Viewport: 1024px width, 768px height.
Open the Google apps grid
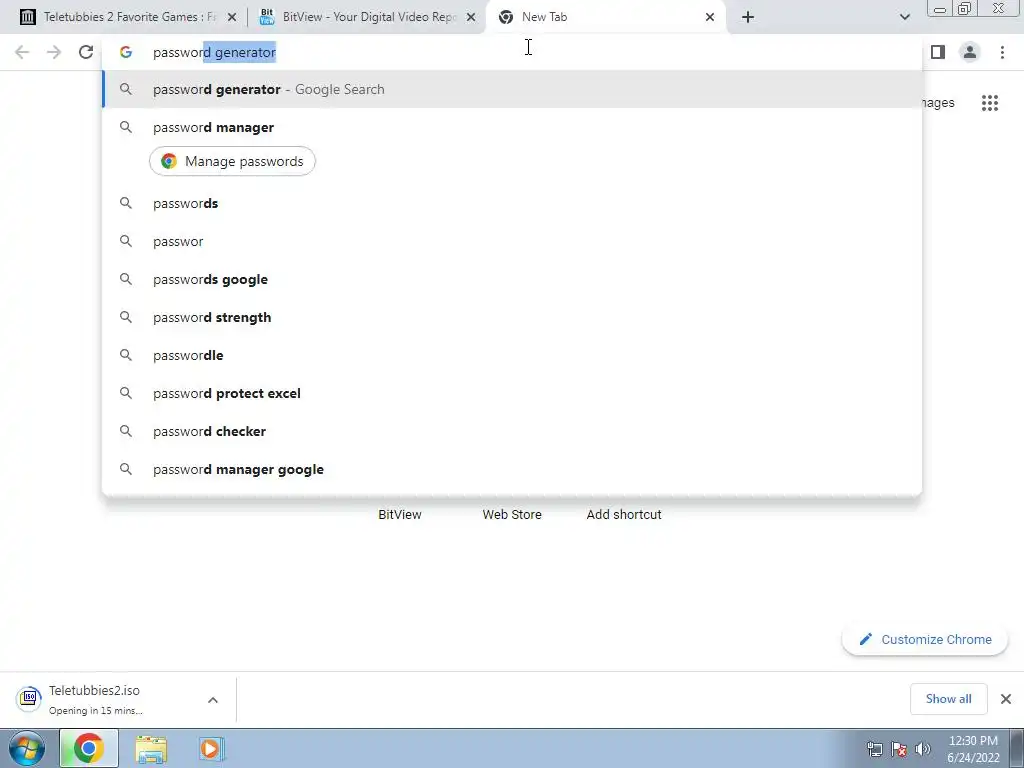(x=990, y=103)
